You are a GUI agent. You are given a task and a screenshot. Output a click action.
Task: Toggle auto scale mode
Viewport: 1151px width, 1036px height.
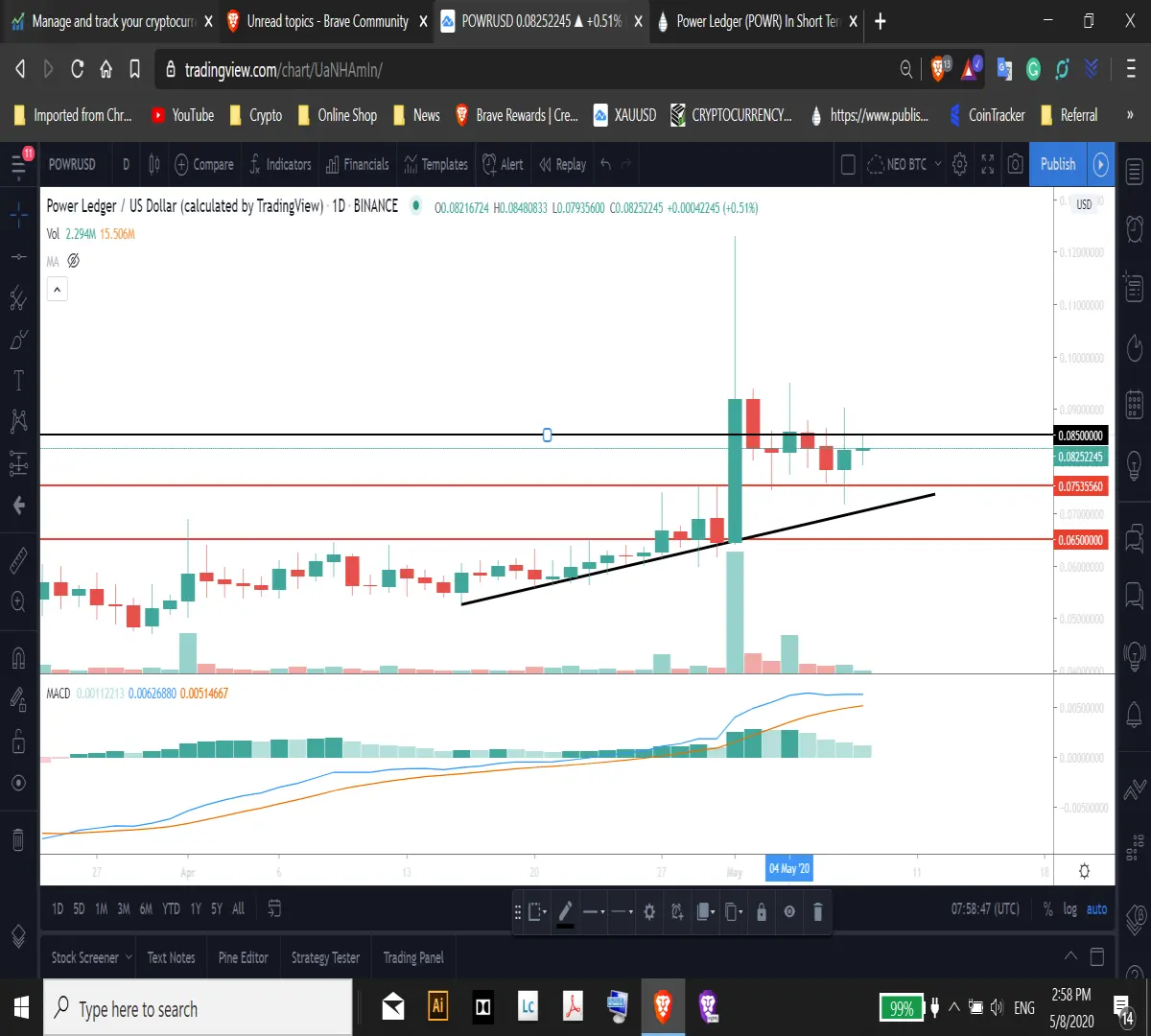[1096, 909]
